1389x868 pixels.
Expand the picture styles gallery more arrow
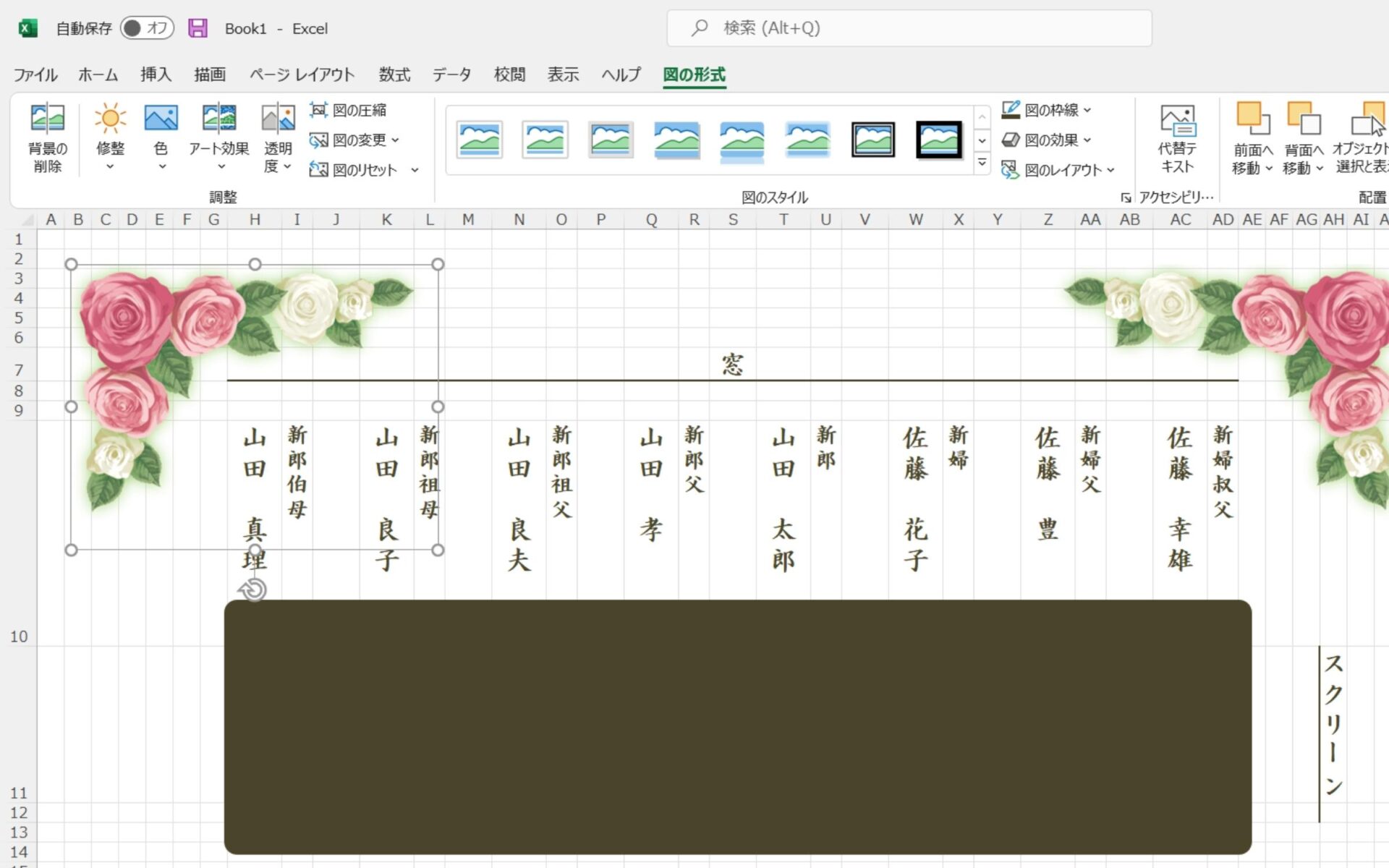pyautogui.click(x=982, y=163)
